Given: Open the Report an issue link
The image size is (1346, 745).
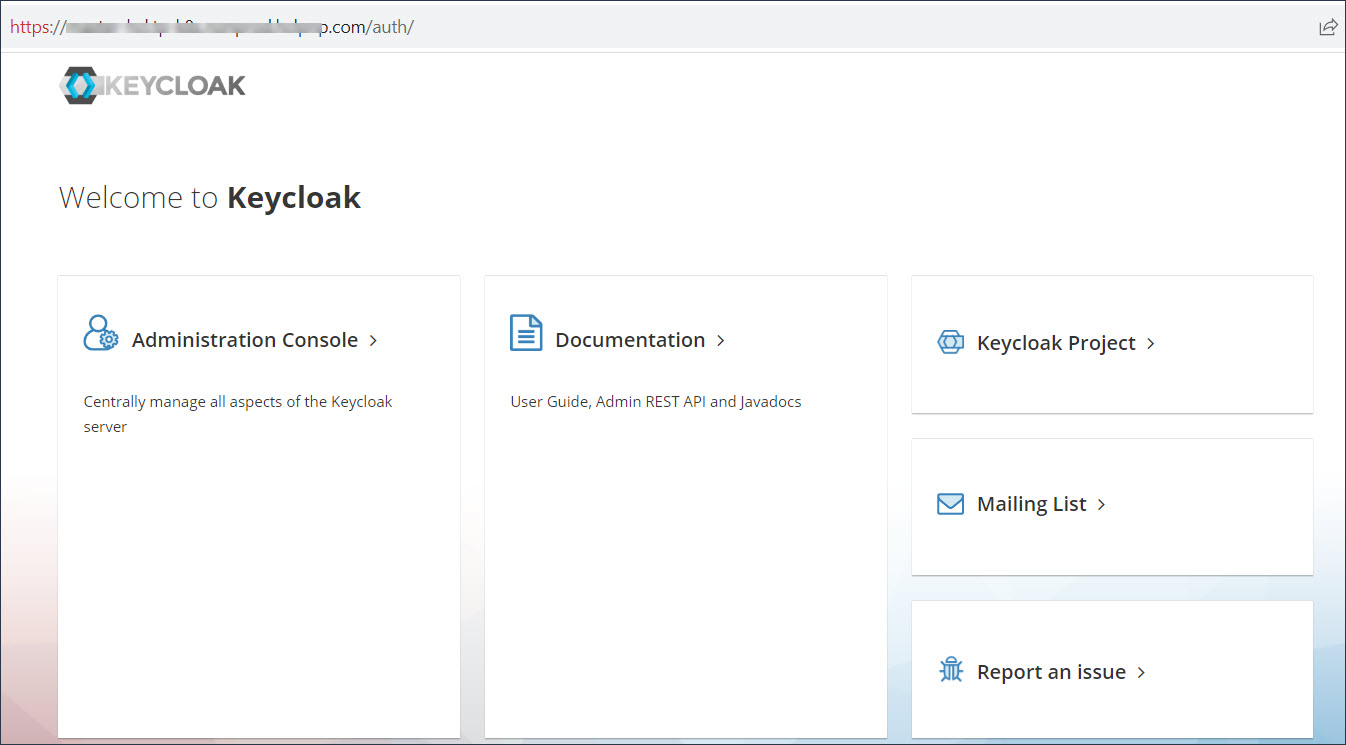Looking at the screenshot, I should pyautogui.click(x=1051, y=671).
